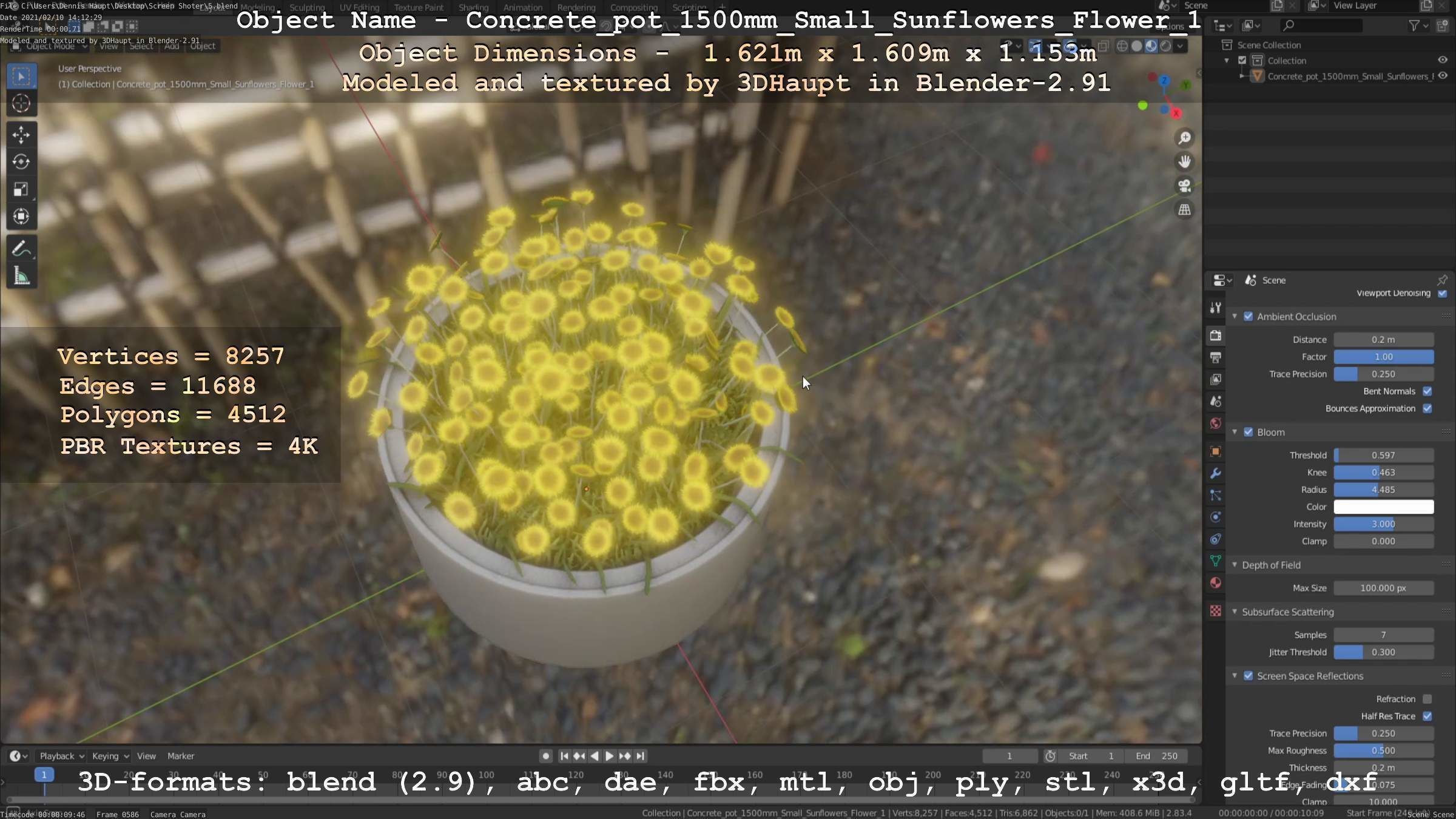The height and width of the screenshot is (819, 1456).
Task: Open the Object properties tab
Action: [x=1215, y=451]
